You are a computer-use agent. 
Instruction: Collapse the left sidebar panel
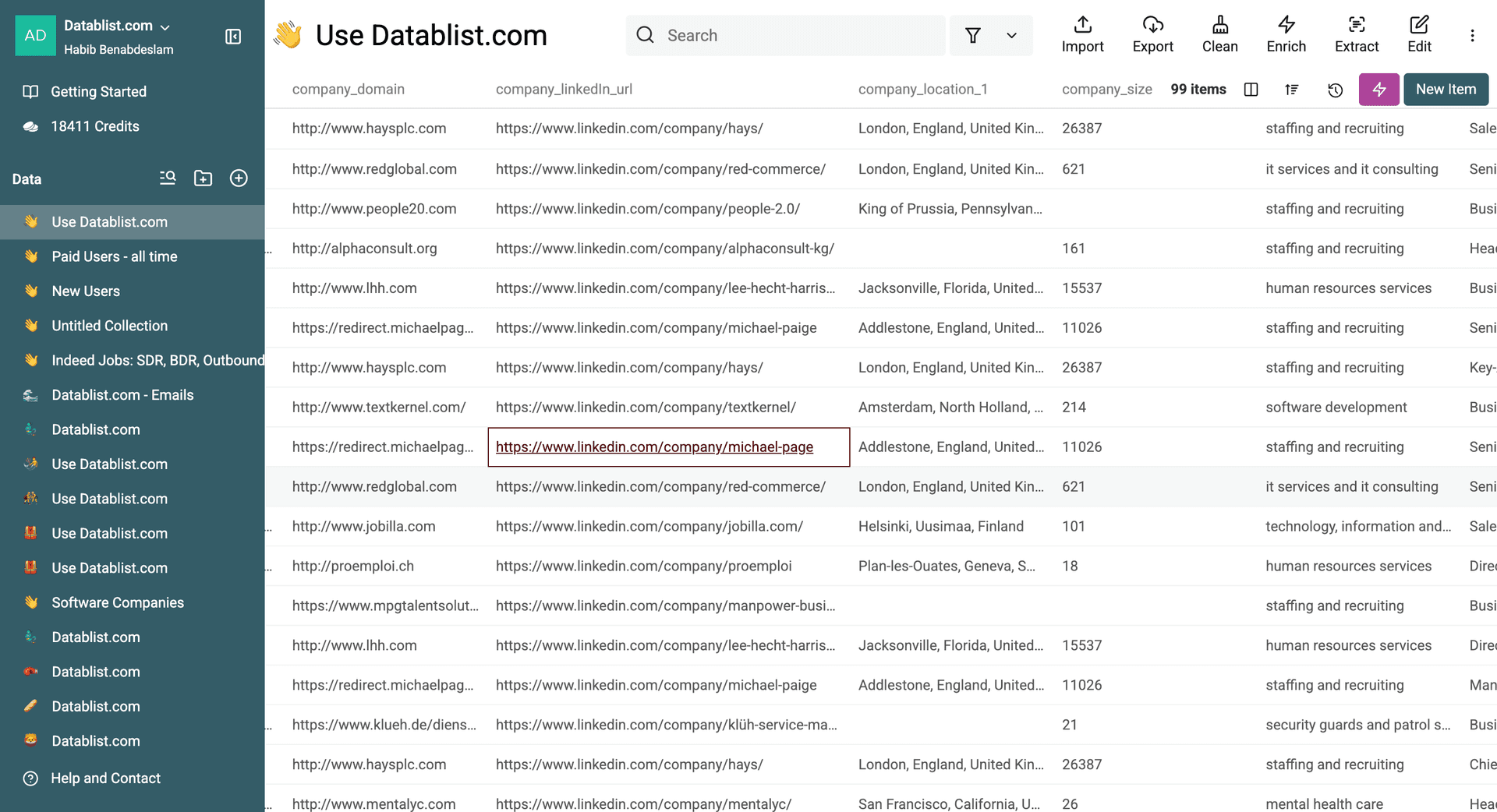233,36
